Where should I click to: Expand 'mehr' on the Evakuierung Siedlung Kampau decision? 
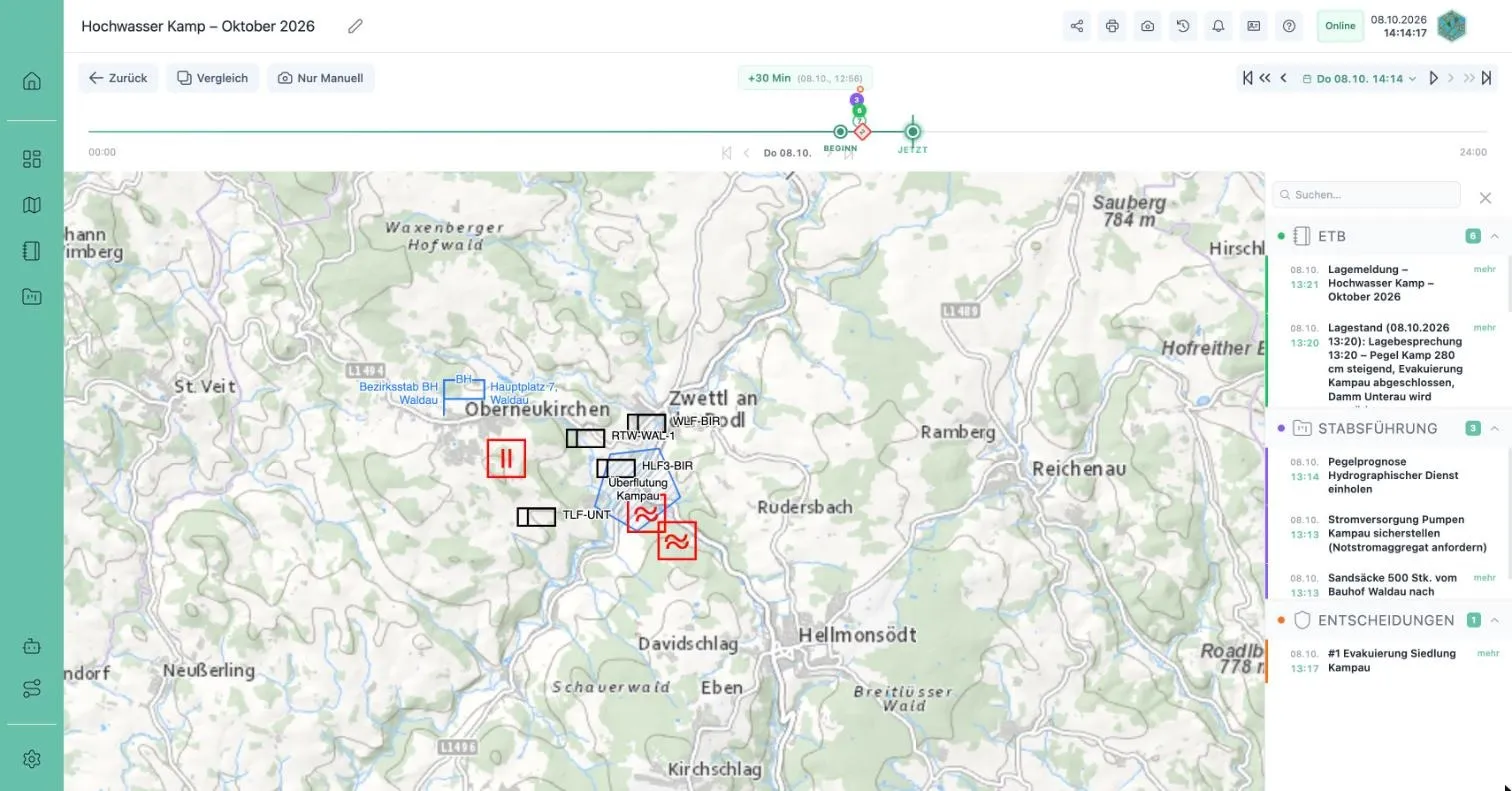click(1487, 653)
